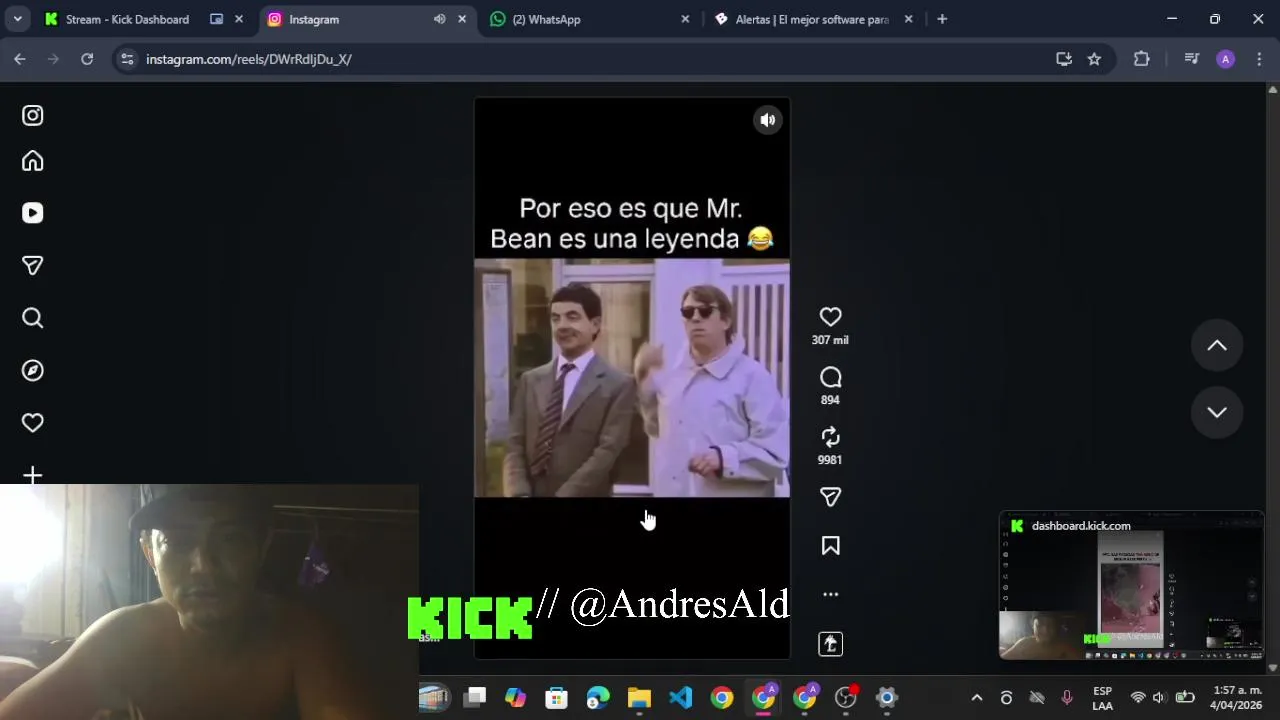Screen dimensions: 1280x720
Task: Repost the reel
Action: (x=830, y=437)
